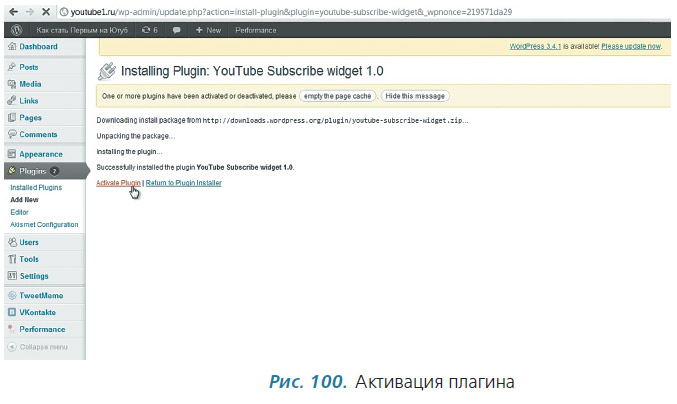Click Hide this message button
The width and height of the screenshot is (677, 404).
[415, 96]
